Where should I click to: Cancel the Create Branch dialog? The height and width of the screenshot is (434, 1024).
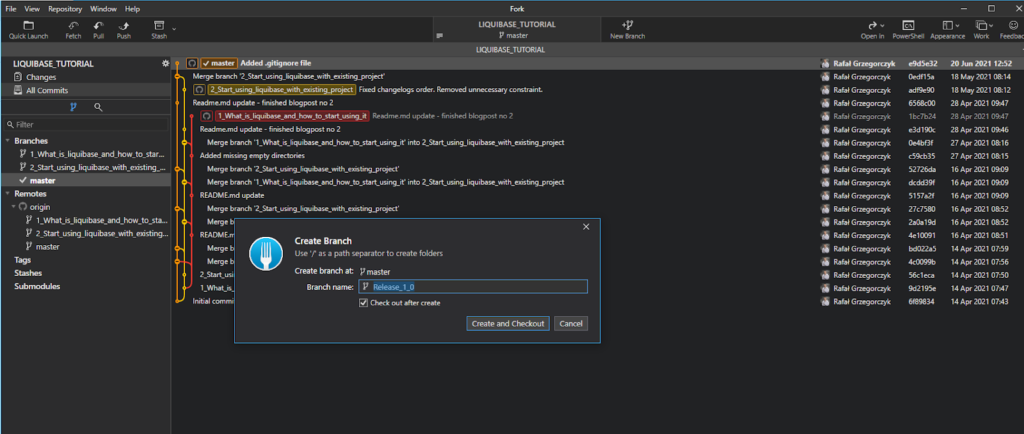click(x=571, y=324)
